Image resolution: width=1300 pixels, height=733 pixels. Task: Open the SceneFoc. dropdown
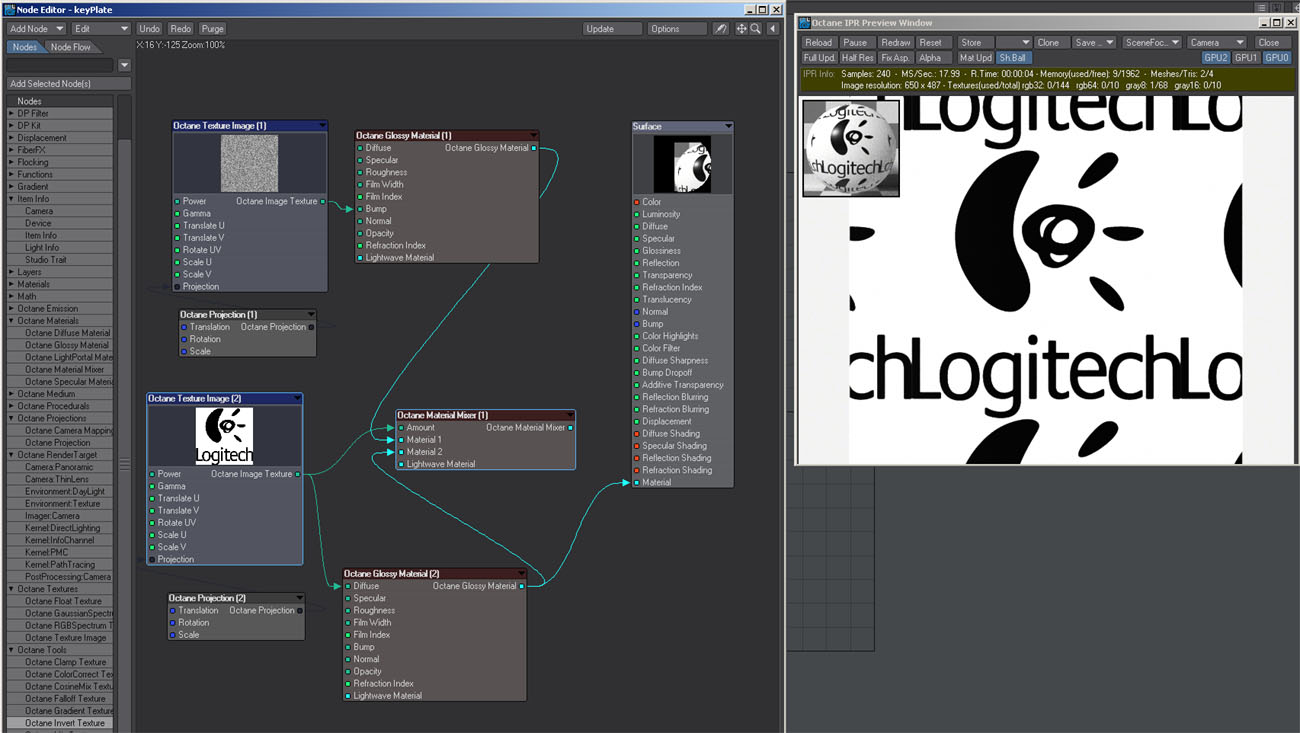[x=1152, y=43]
